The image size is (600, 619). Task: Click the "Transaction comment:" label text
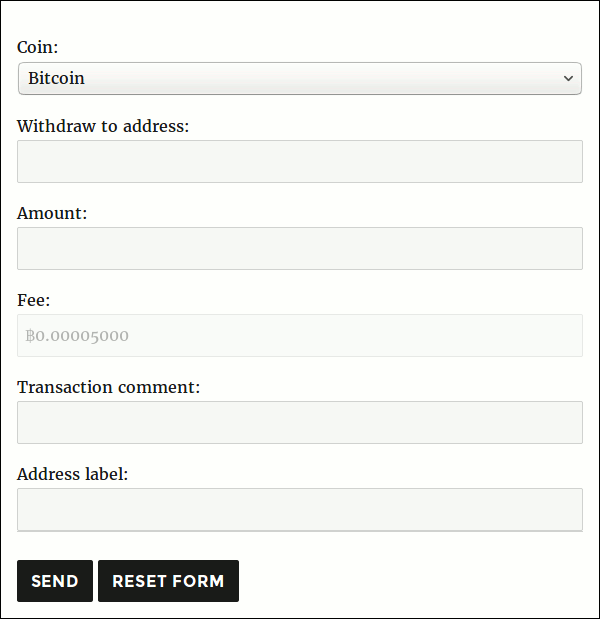coord(108,387)
